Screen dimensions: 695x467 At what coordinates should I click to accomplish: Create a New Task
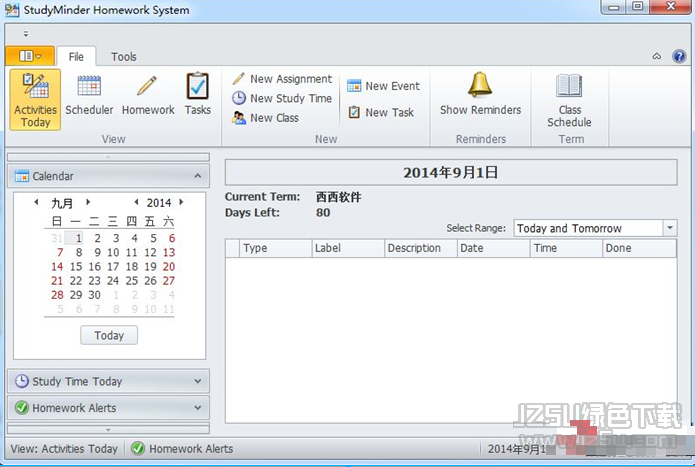tap(381, 113)
